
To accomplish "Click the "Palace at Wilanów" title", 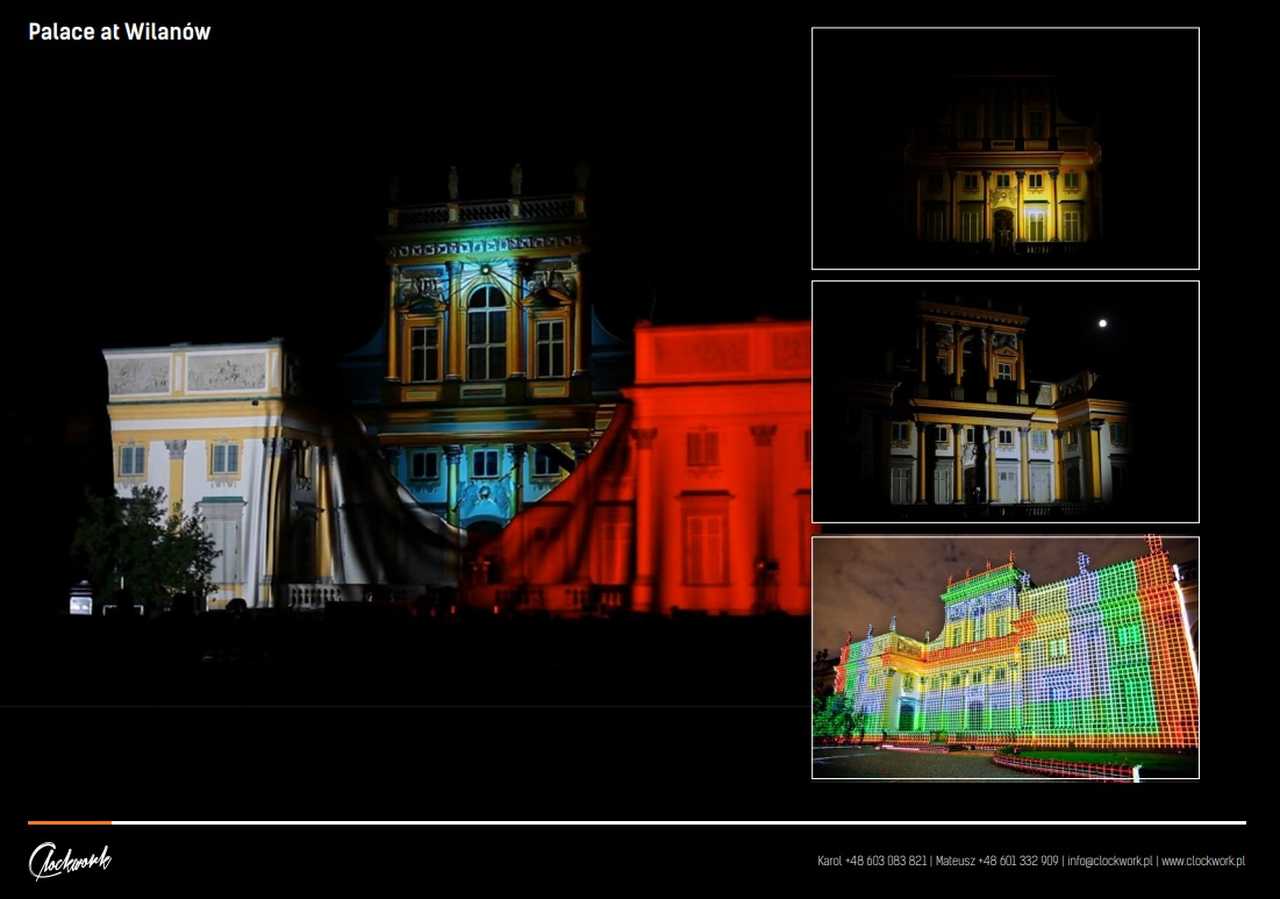I will click(120, 32).
